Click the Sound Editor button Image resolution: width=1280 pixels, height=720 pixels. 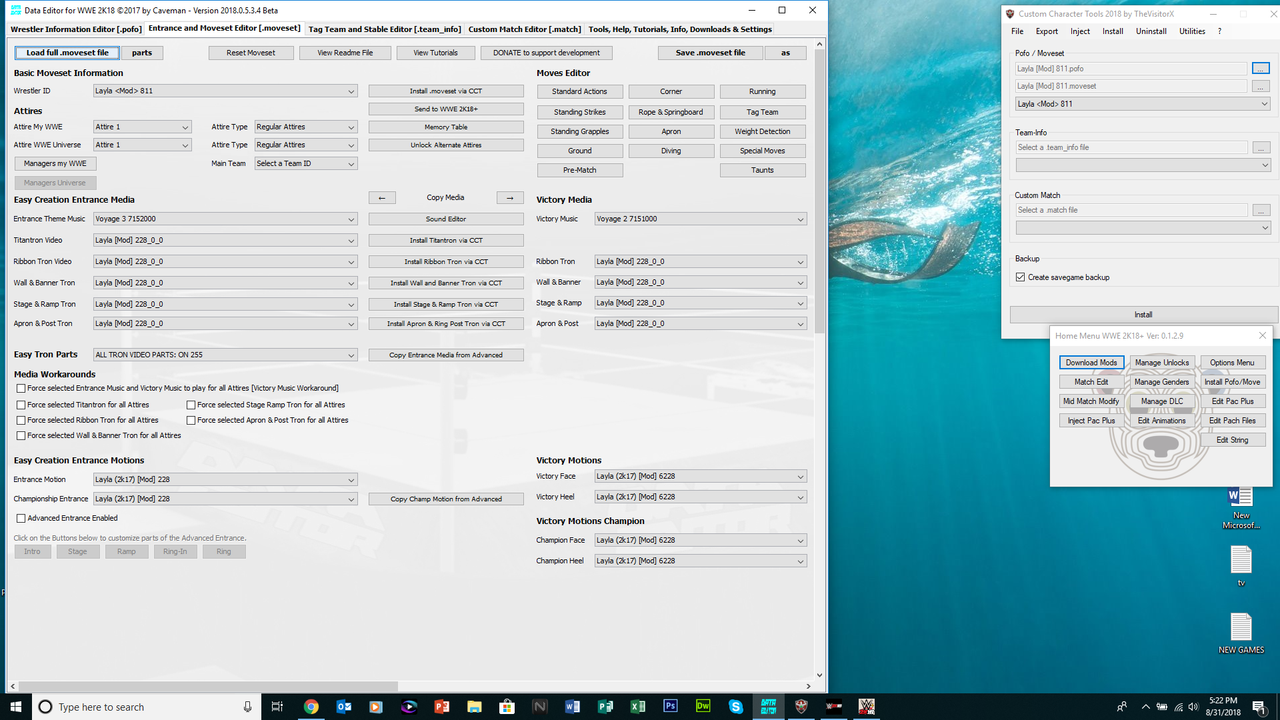(446, 218)
